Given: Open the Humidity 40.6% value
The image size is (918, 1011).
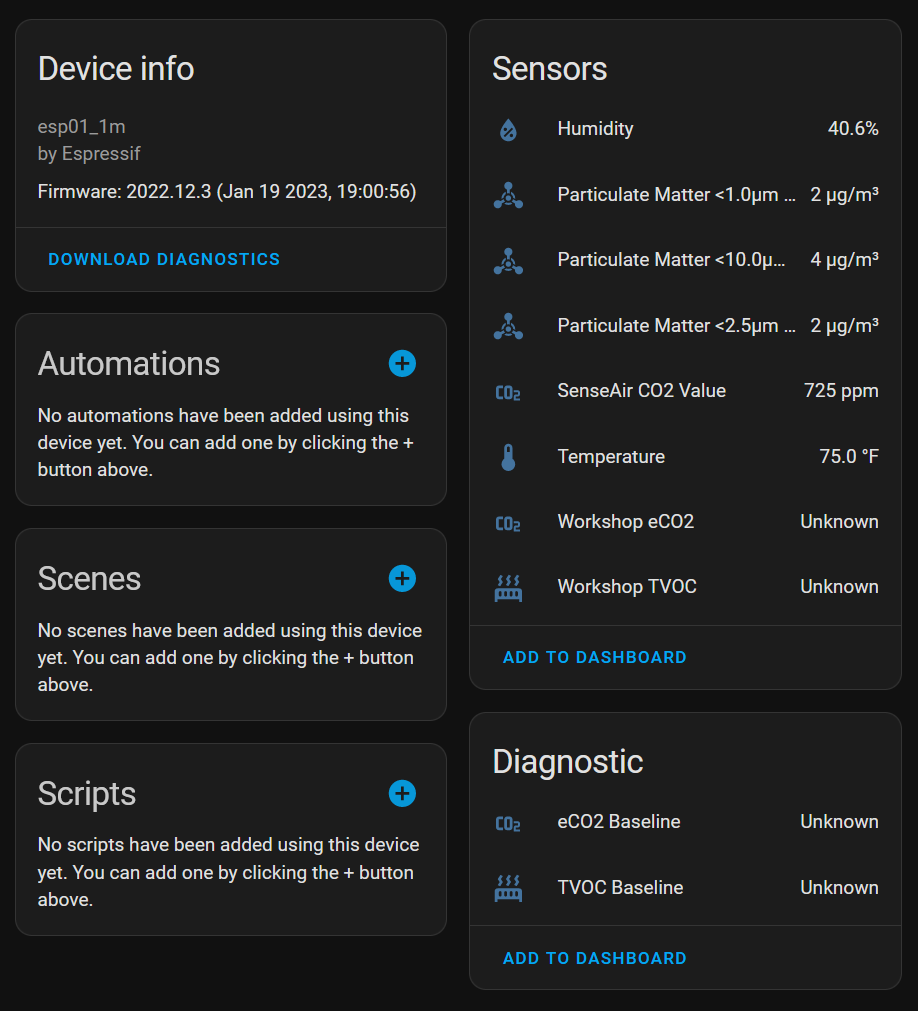Looking at the screenshot, I should click(853, 128).
